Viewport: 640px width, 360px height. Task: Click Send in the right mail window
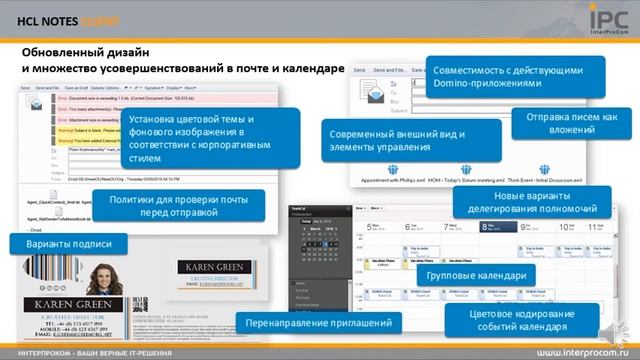coord(359,70)
